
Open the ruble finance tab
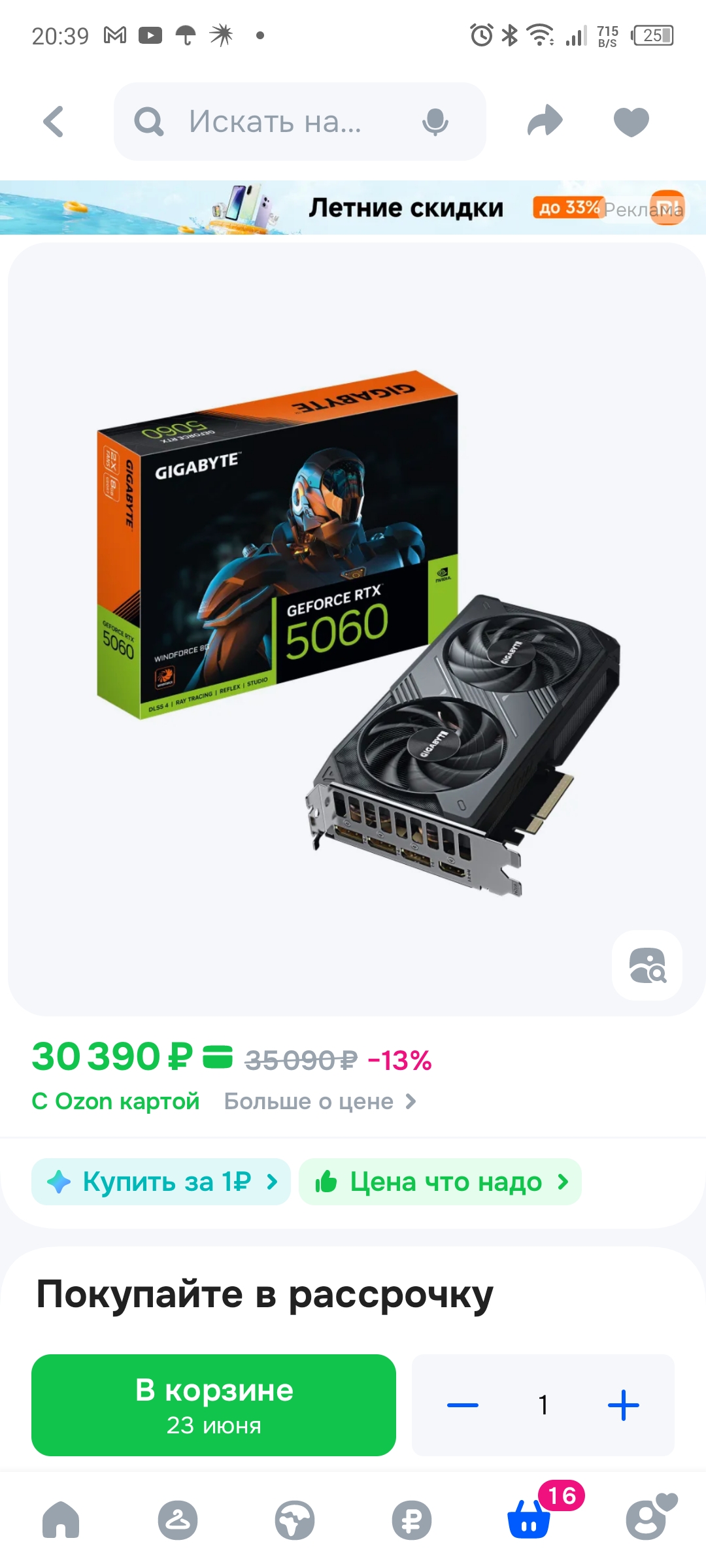coord(412,1520)
